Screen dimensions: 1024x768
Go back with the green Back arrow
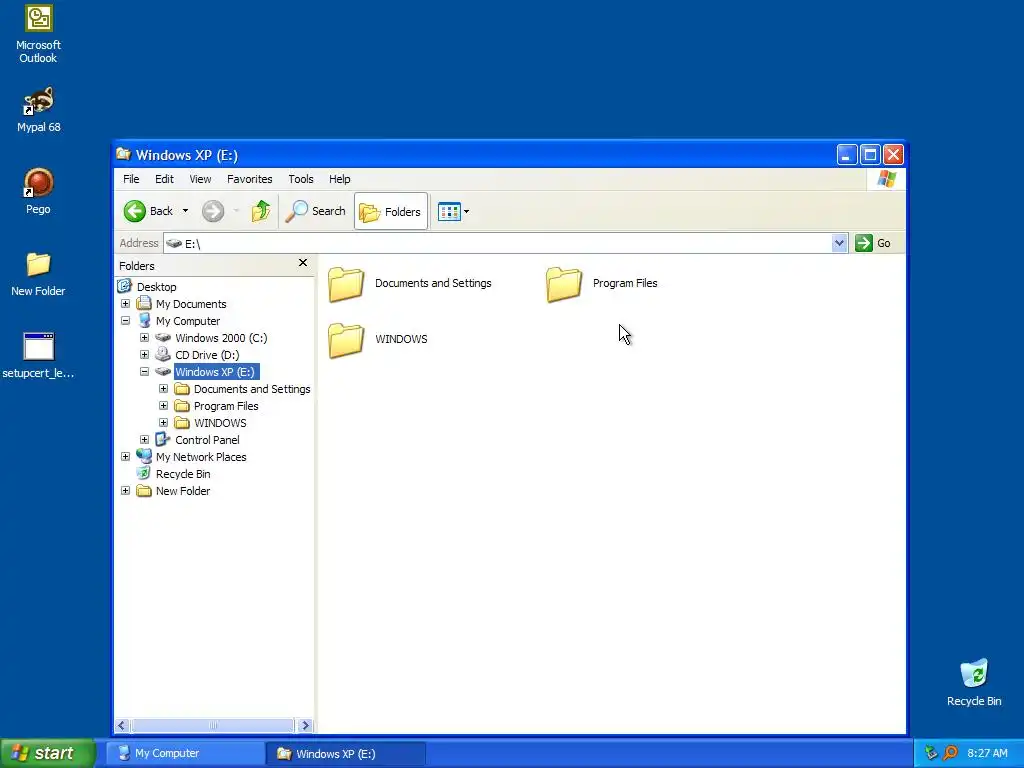148,211
